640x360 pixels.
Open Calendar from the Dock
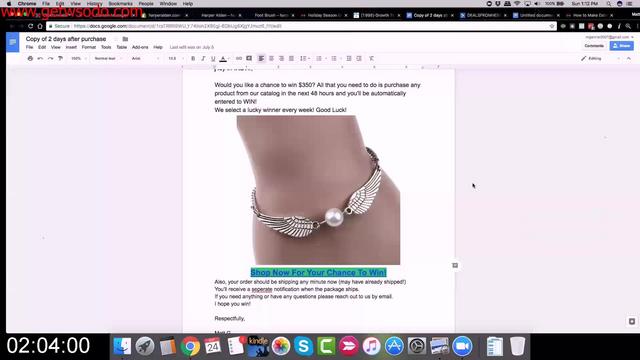(x=213, y=346)
